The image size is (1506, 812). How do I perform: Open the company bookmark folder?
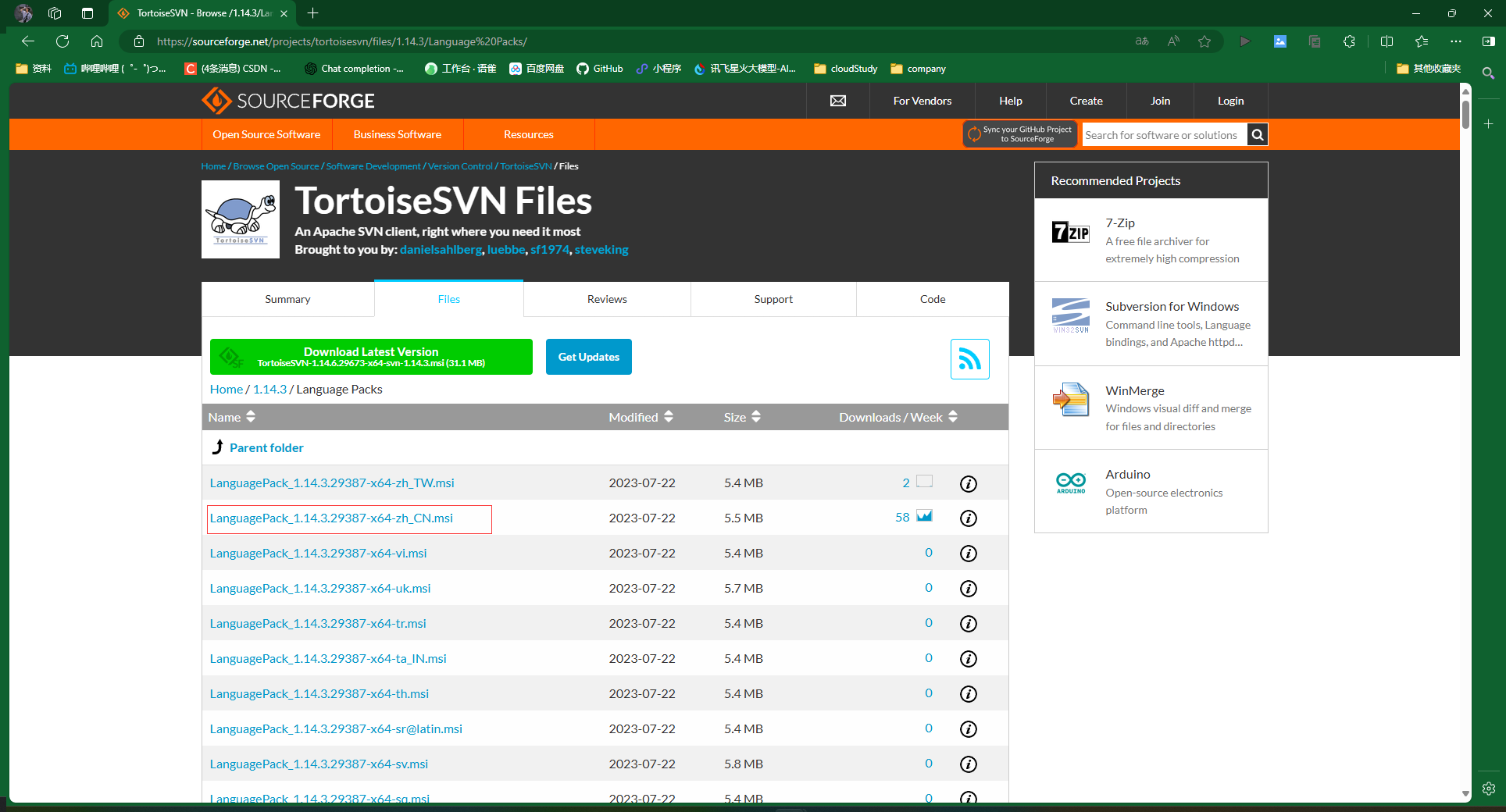(919, 69)
